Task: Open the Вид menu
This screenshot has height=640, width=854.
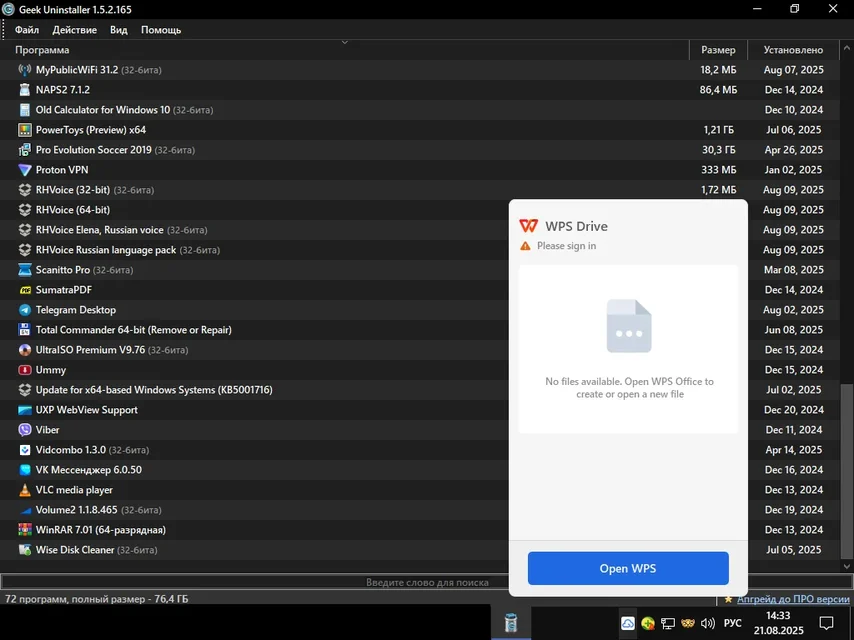Action: click(x=119, y=30)
